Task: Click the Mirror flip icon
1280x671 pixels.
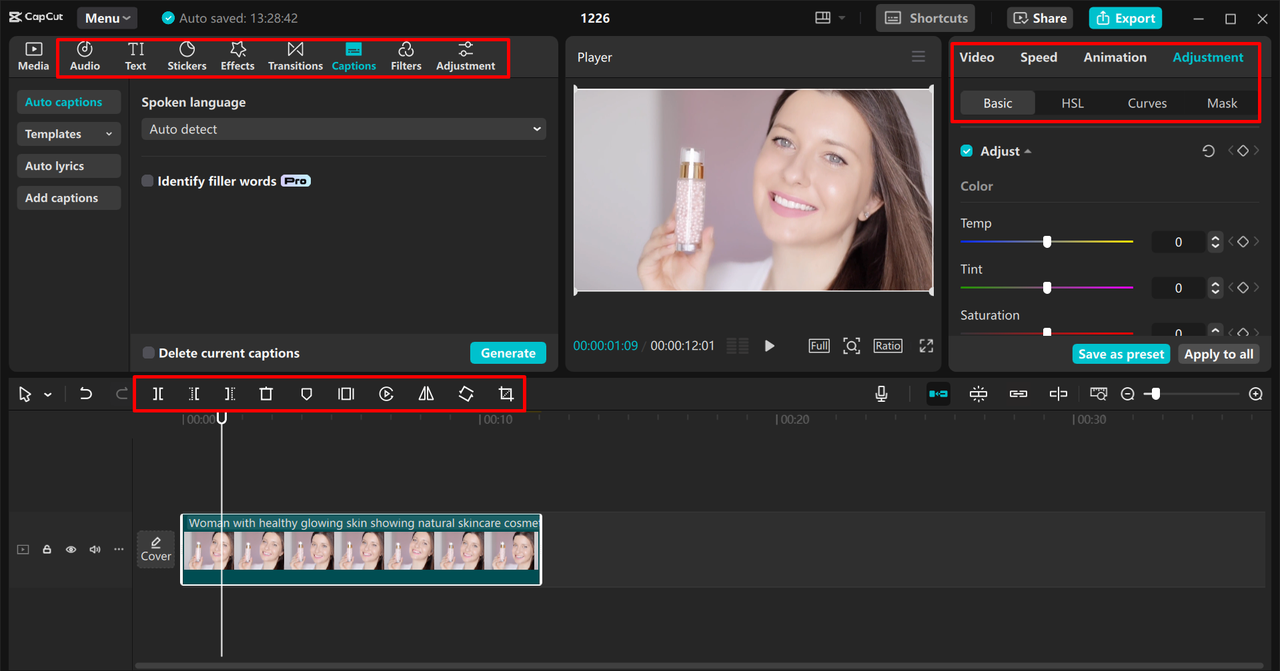Action: click(426, 394)
